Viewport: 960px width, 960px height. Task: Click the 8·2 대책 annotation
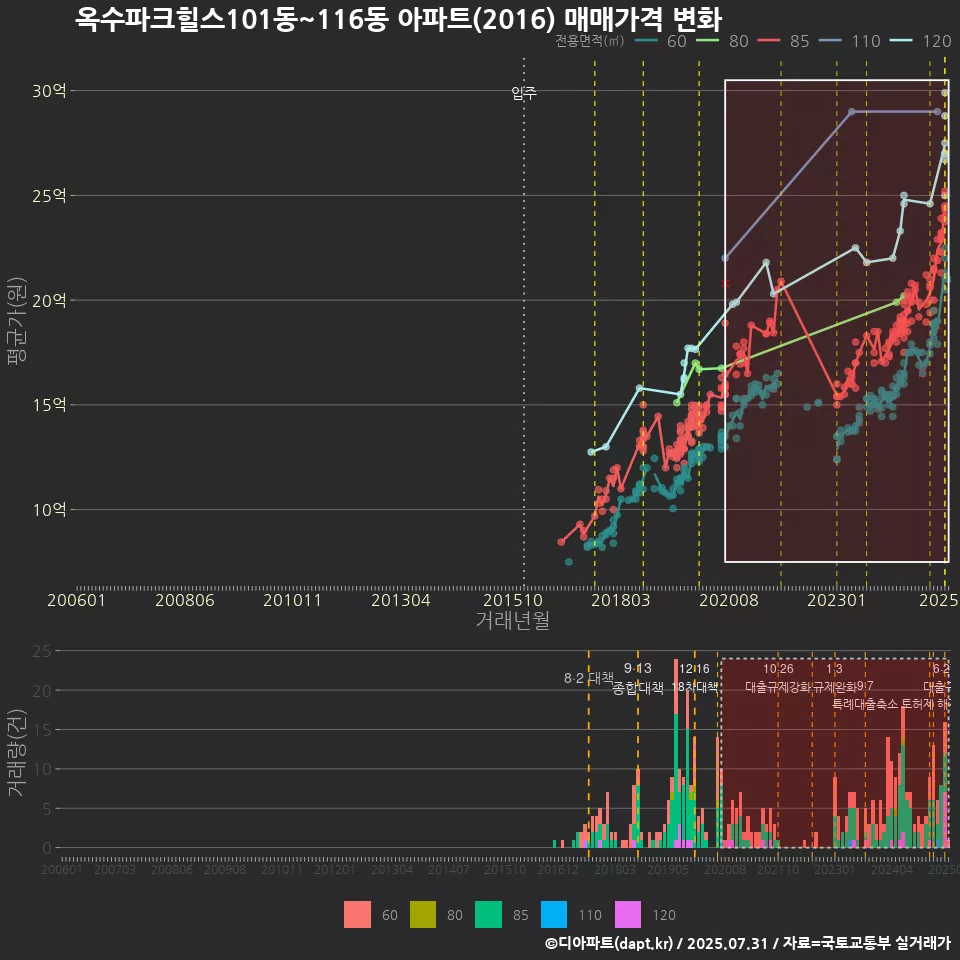click(588, 678)
